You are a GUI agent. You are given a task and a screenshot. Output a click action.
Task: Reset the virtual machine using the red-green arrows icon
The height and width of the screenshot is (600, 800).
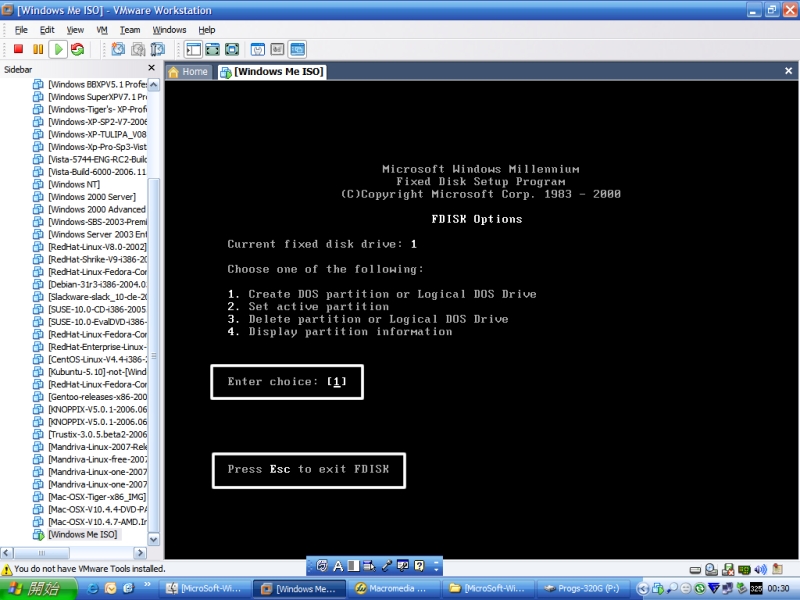pyautogui.click(x=78, y=49)
